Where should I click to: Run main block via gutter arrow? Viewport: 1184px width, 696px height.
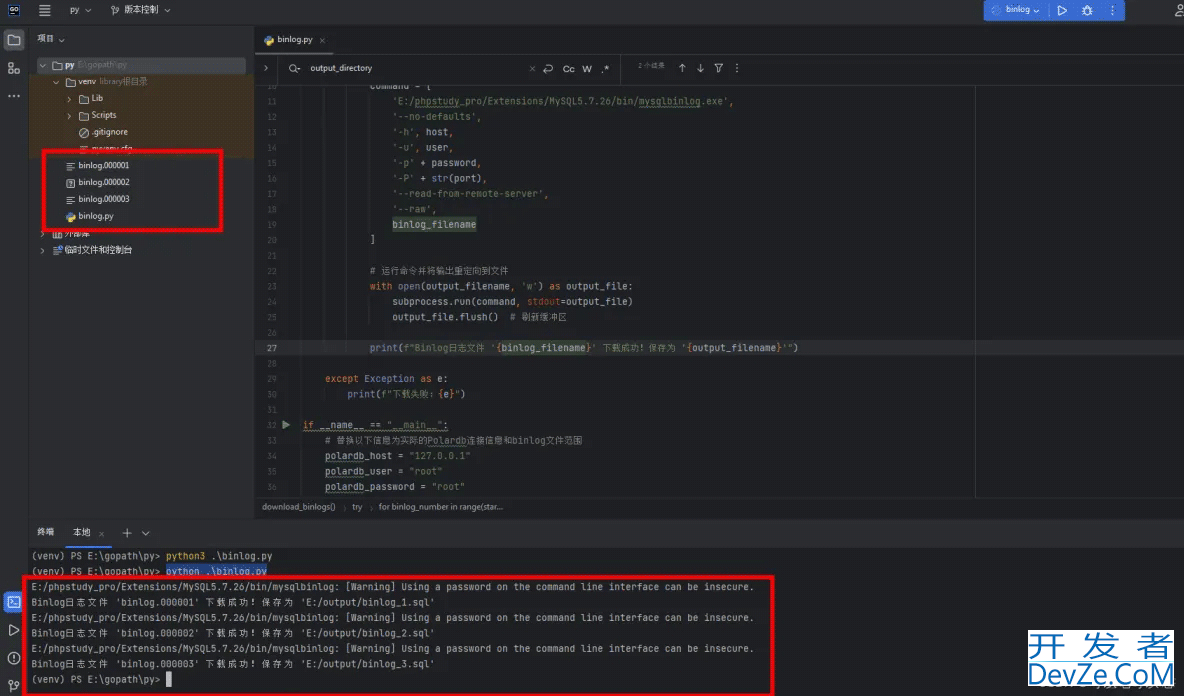(286, 425)
